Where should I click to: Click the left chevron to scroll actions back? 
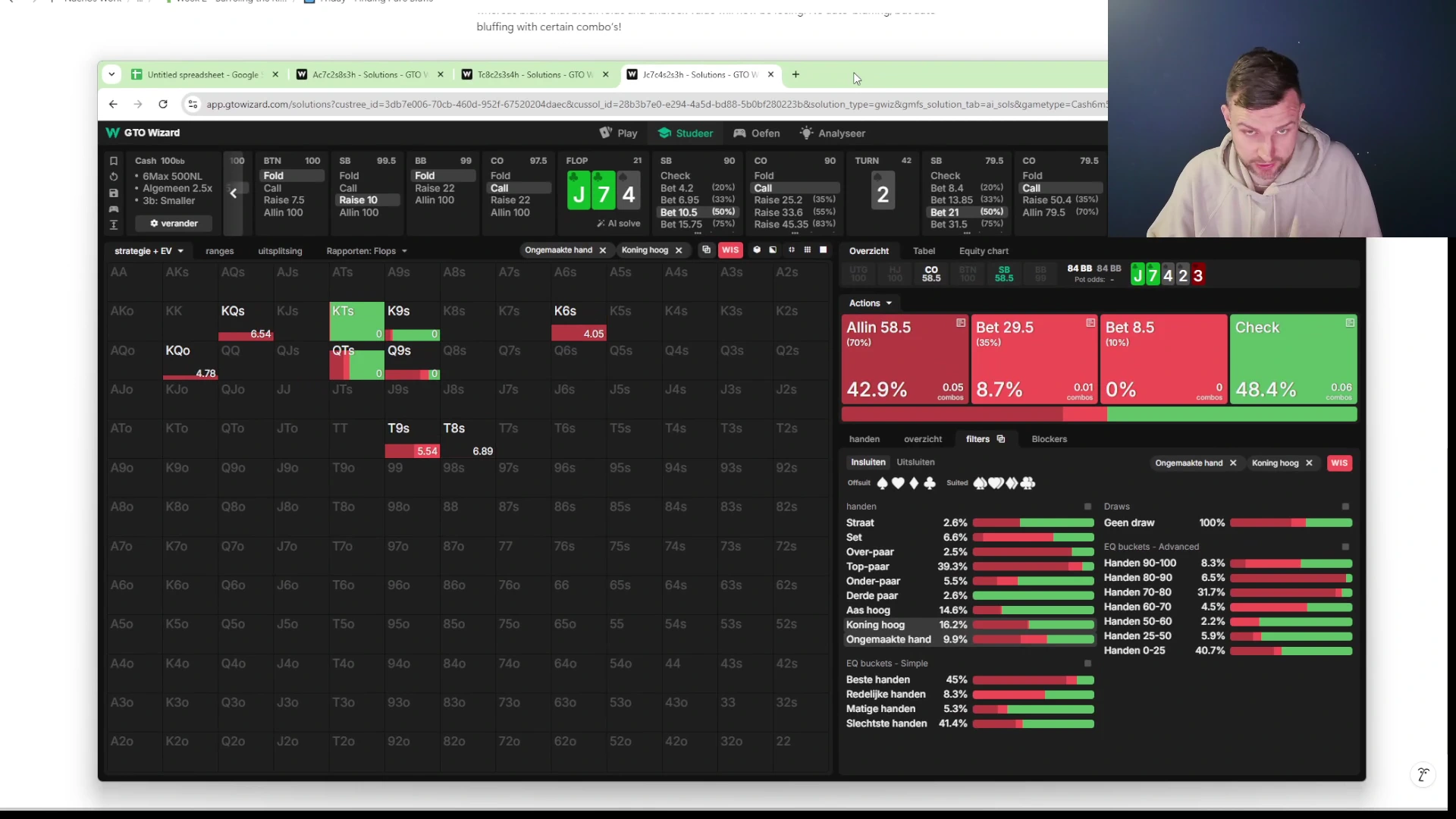click(233, 193)
